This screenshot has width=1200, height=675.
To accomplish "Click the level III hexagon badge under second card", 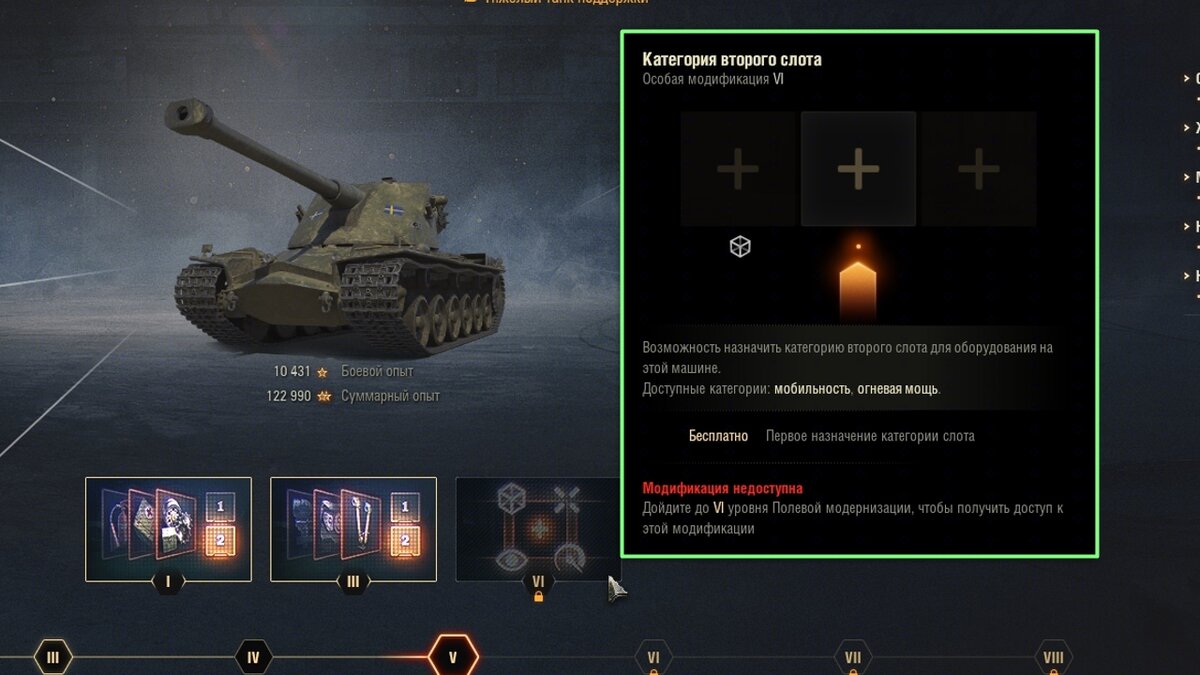I will [353, 583].
